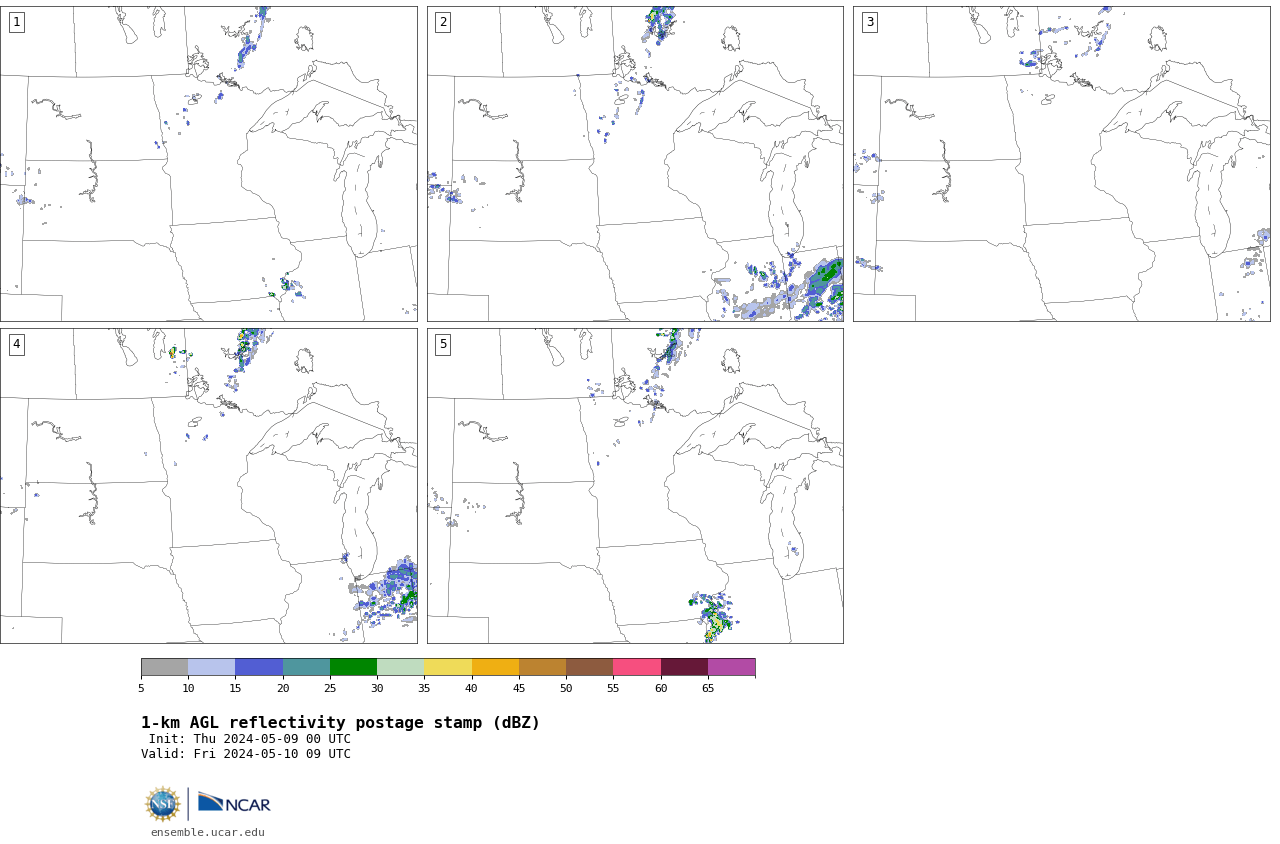Click the ensemble.ucar.edu text
Image resolution: width=1280 pixels, height=844 pixels.
pyautogui.click(x=208, y=832)
